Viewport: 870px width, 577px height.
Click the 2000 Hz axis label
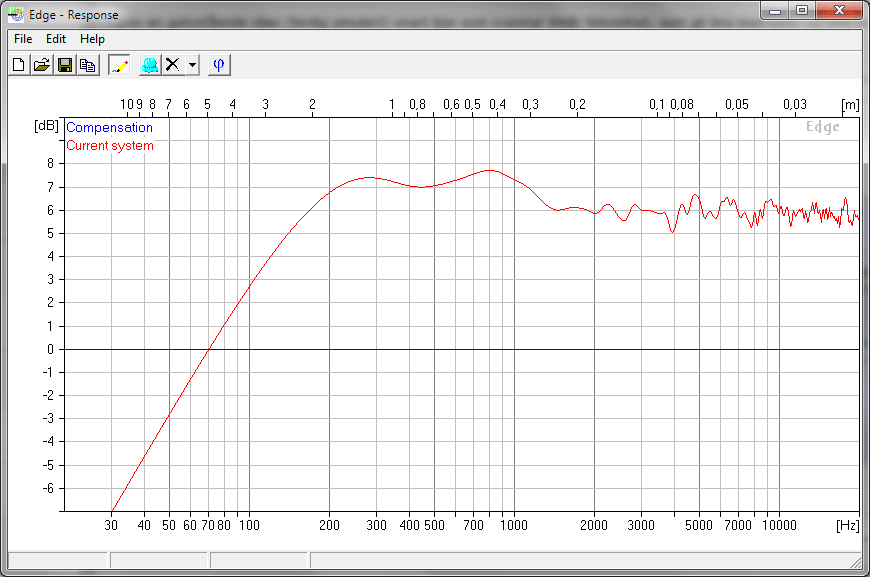(x=594, y=525)
